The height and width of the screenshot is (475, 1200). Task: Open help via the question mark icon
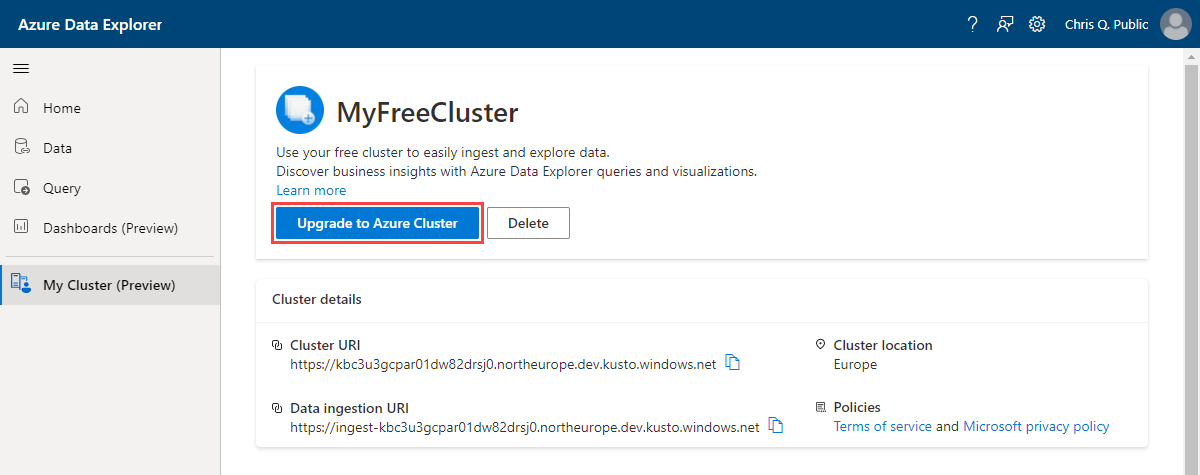(972, 24)
